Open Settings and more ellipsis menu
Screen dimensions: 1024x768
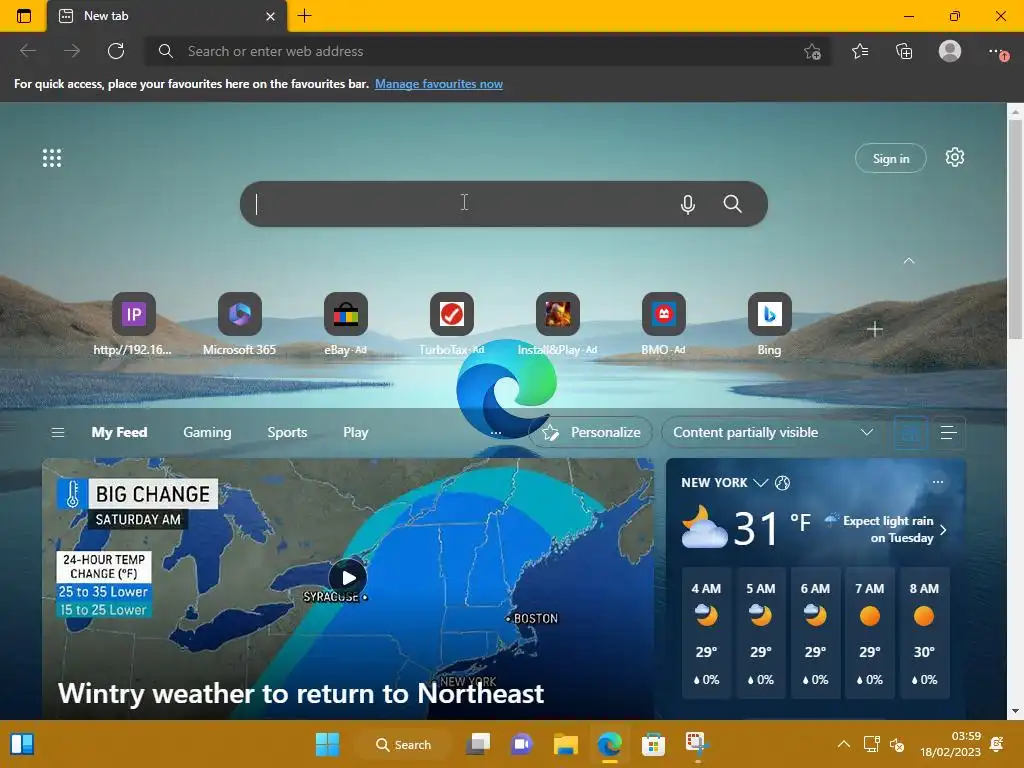[997, 52]
